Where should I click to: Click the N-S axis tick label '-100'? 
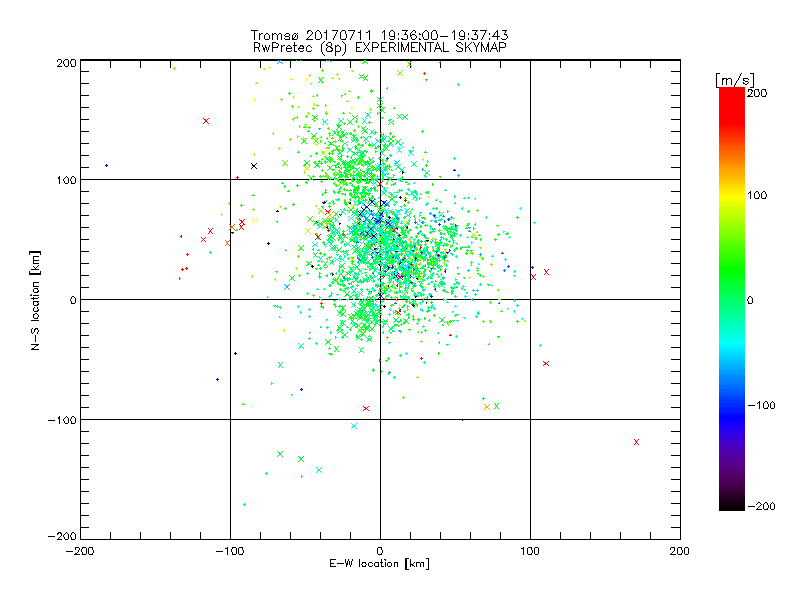(x=62, y=420)
